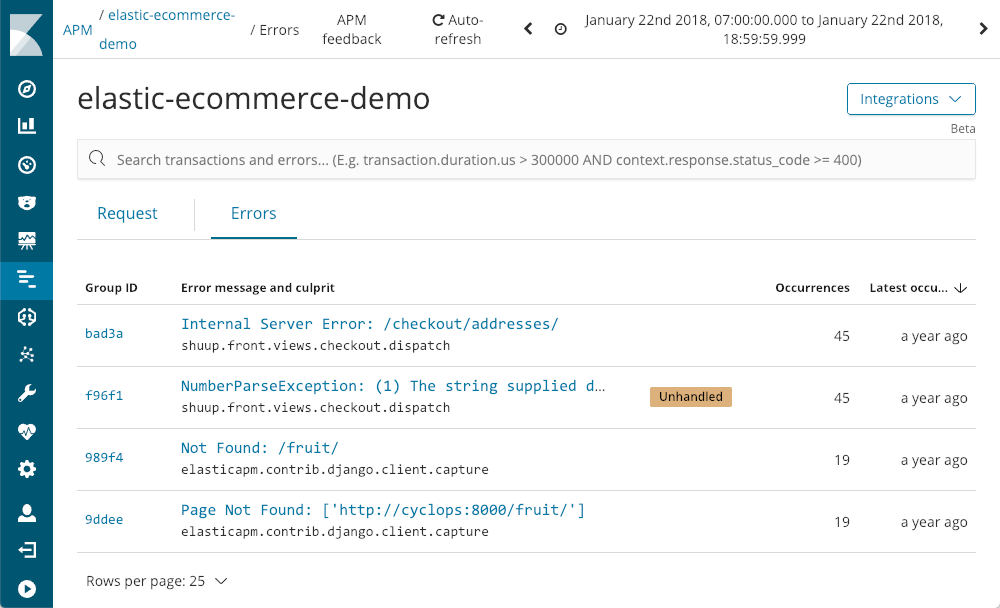This screenshot has width=1000, height=608.
Task: Open Discover from the compass icon
Action: (x=27, y=89)
